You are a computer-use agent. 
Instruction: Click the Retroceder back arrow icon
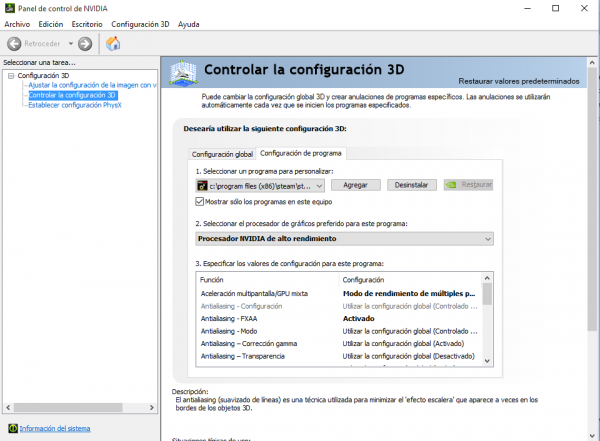point(14,44)
